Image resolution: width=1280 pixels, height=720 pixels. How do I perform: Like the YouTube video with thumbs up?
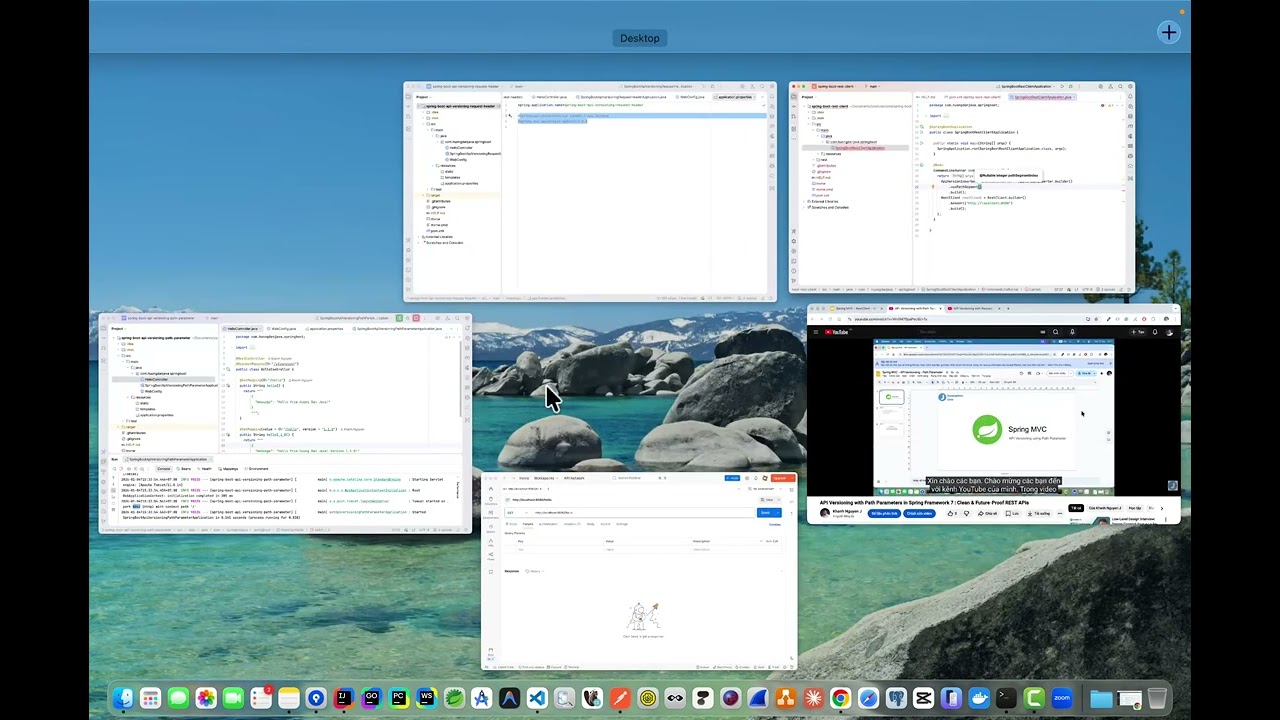[x=952, y=513]
